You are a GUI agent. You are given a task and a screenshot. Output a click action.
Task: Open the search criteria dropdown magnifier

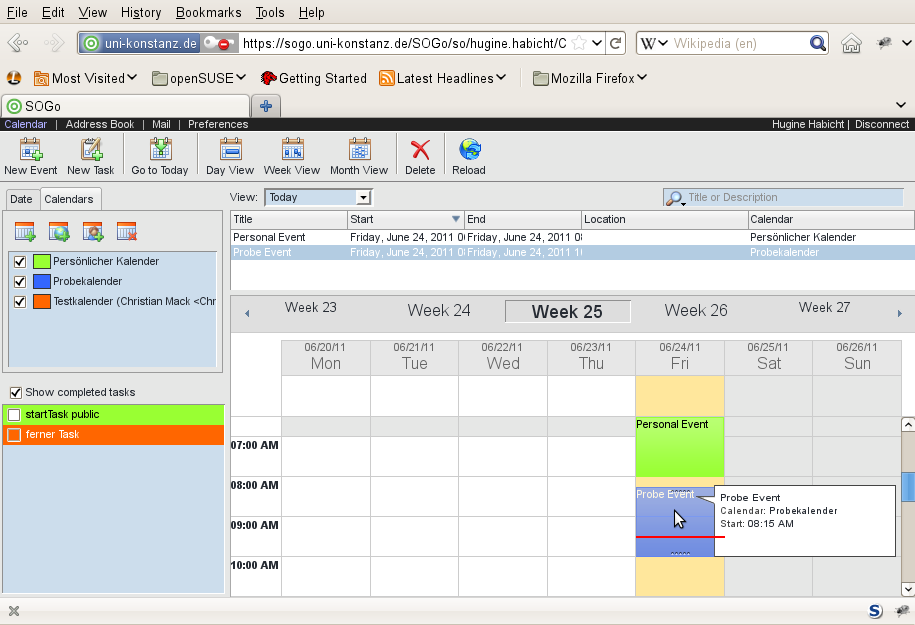[x=675, y=198]
